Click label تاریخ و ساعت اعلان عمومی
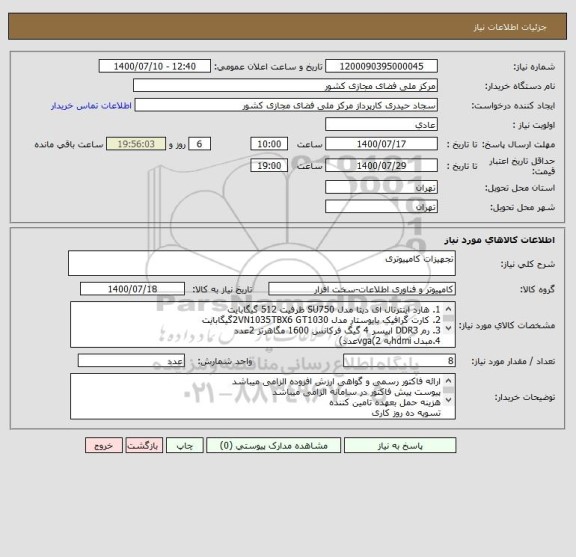This screenshot has height=557, width=576. click(269, 67)
